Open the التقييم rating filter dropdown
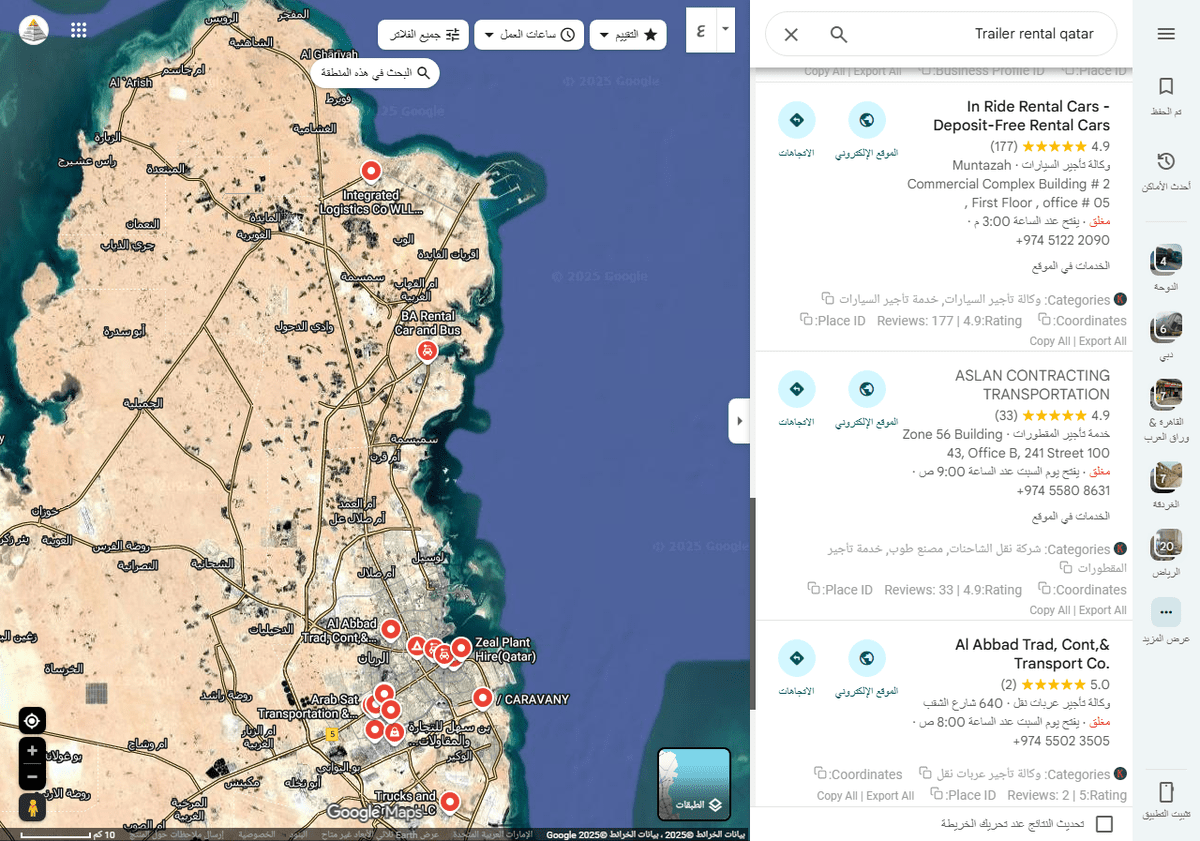1200x841 pixels. point(628,35)
